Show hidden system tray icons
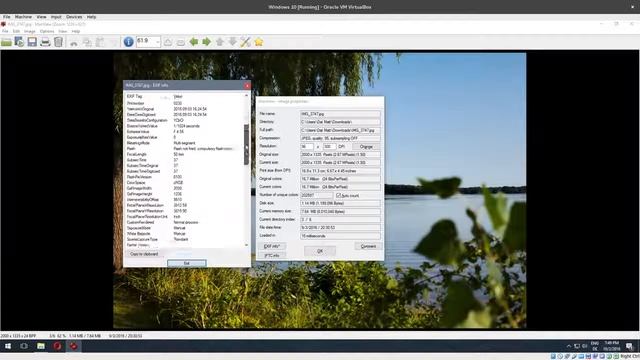 click(x=569, y=346)
